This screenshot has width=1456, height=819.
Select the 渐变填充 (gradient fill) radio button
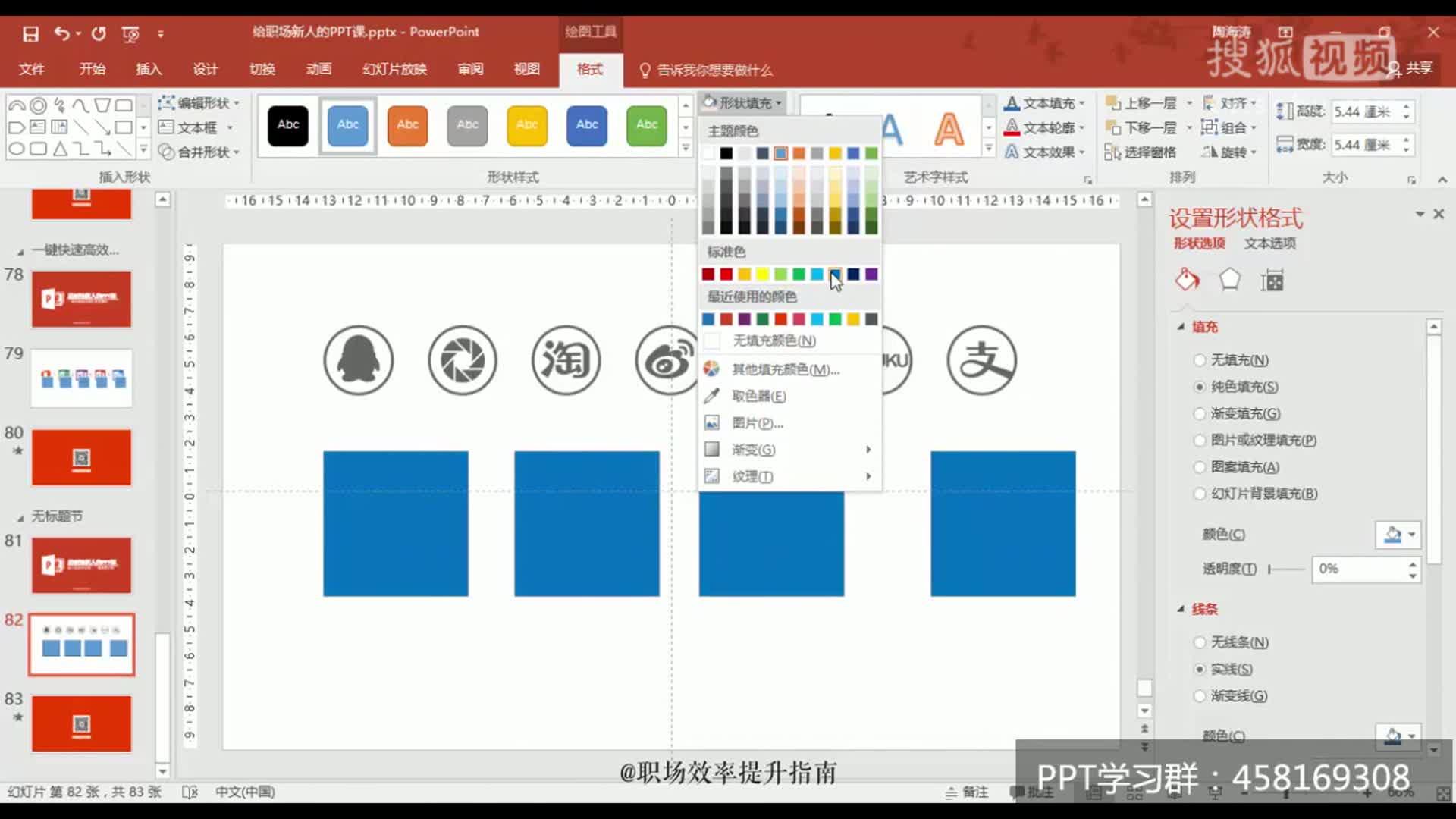tap(1200, 413)
